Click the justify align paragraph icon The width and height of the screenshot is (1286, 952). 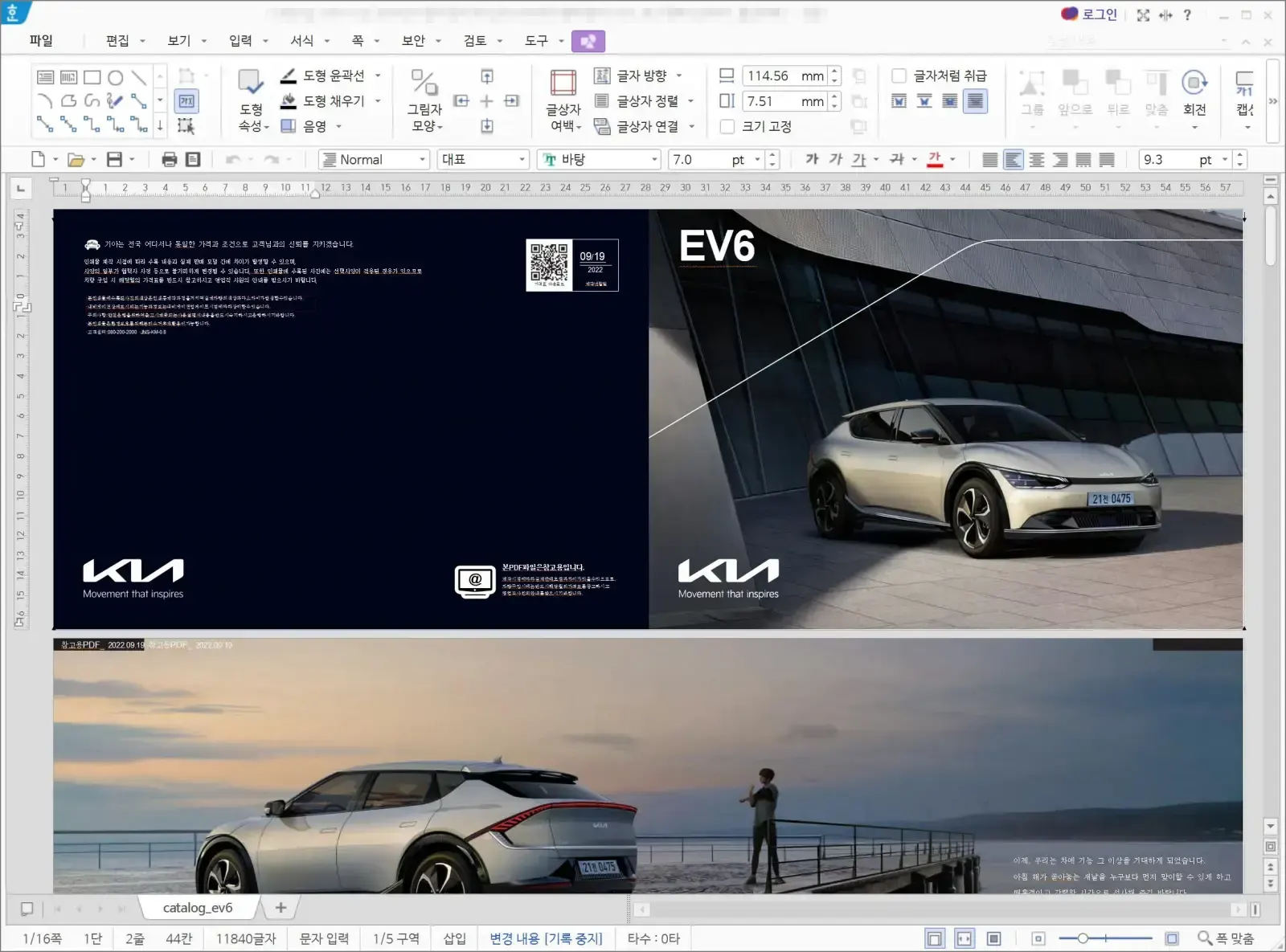pos(990,160)
